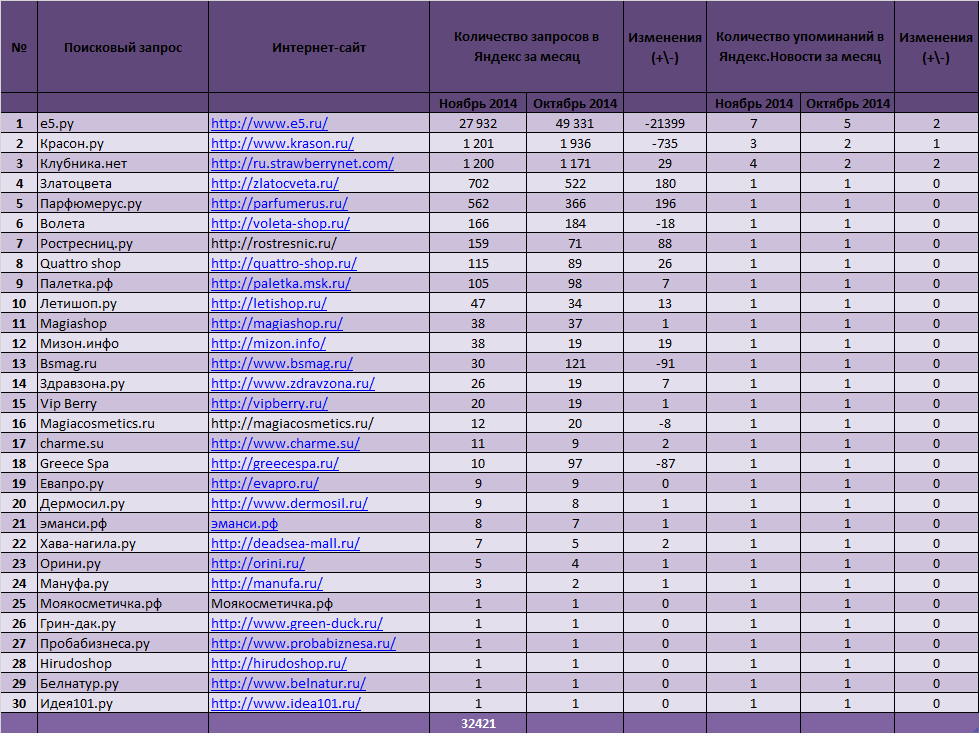Click the 'Vip Berry' query cell

[x=123, y=403]
